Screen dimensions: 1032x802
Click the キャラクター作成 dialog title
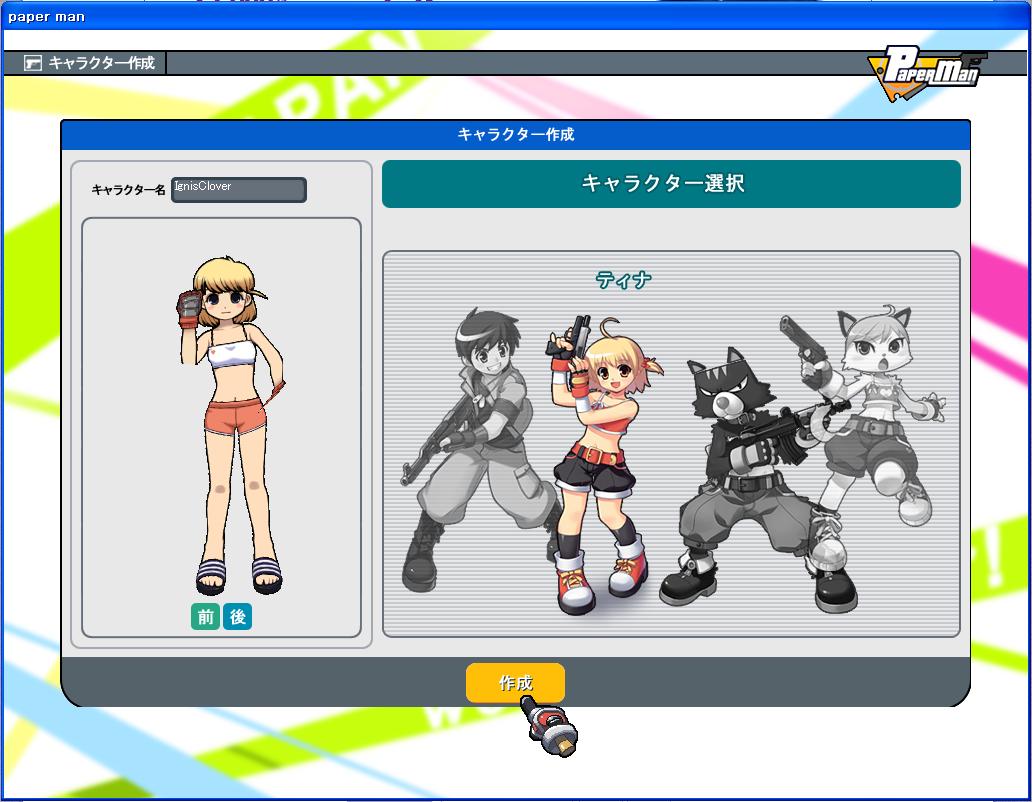516,135
